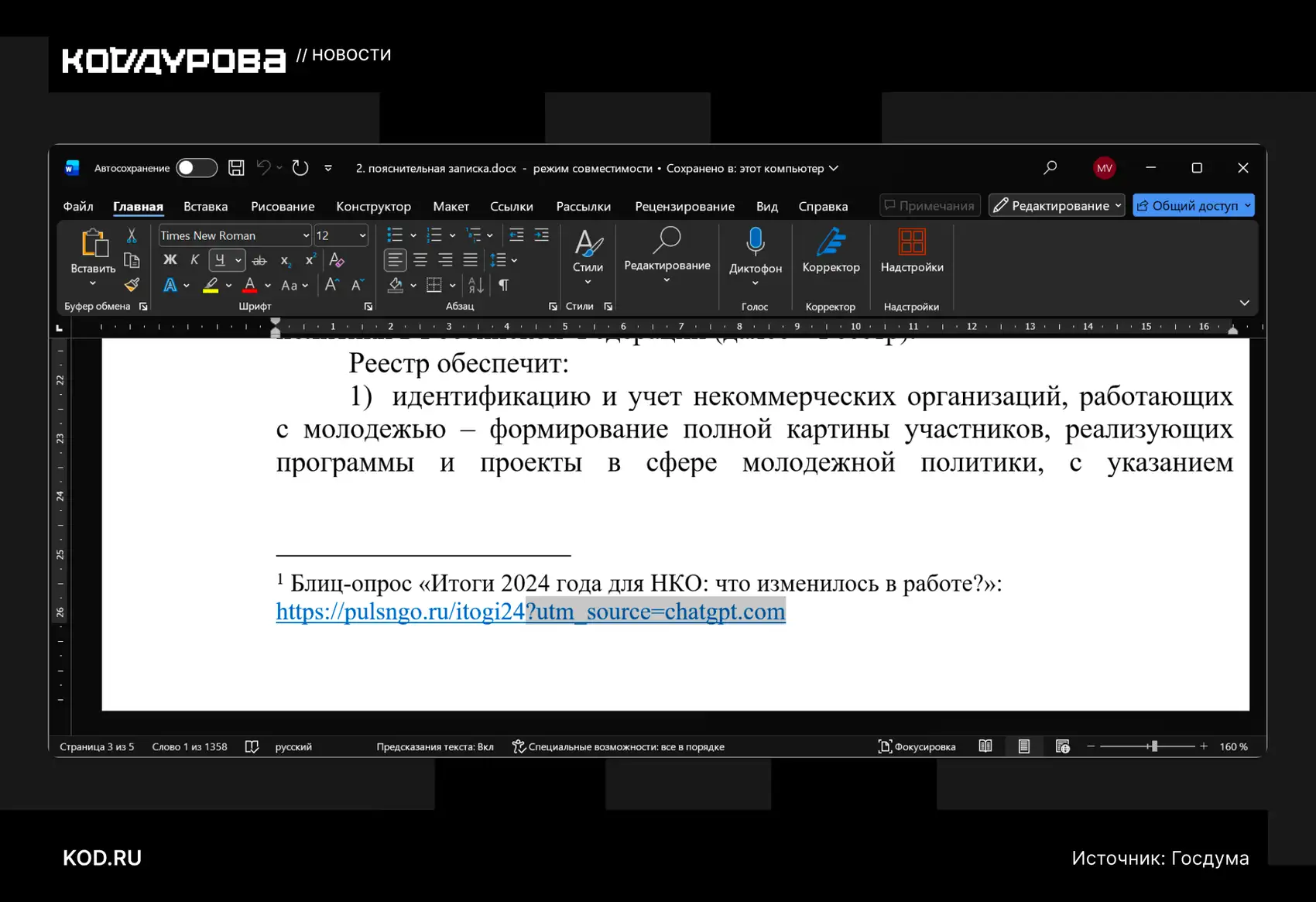Open the pulsngo.ru/itogi24 footnote link
This screenshot has width=1316, height=902.
pos(530,612)
